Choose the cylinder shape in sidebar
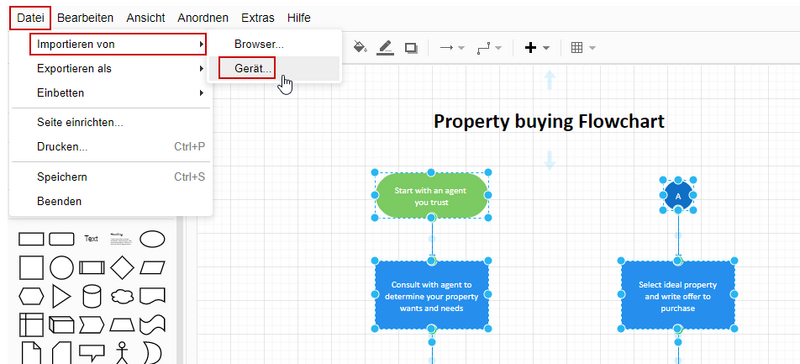Screen dimensions: 800x364 [91, 296]
